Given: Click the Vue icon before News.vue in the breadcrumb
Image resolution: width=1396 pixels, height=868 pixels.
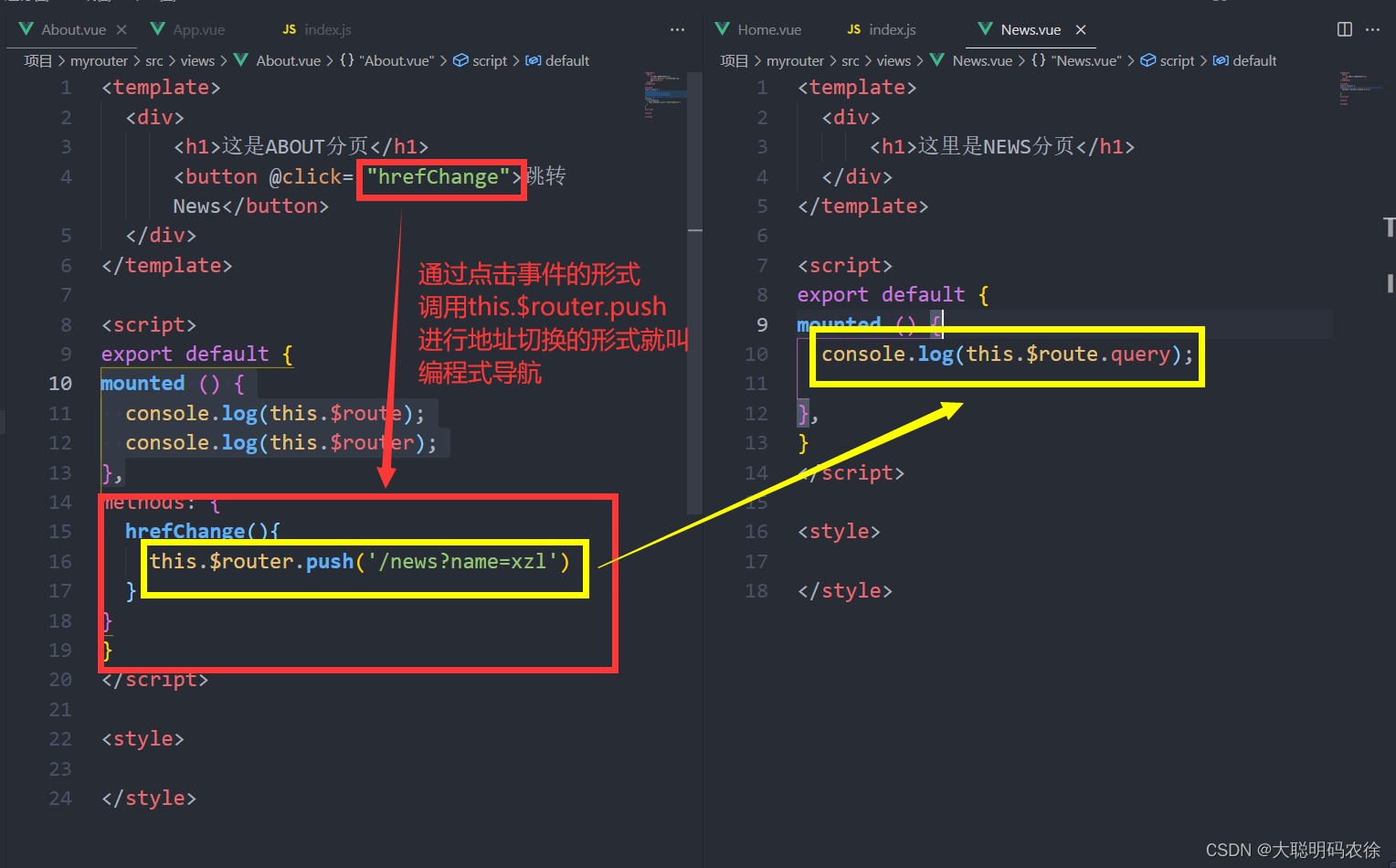Looking at the screenshot, I should pos(937,60).
